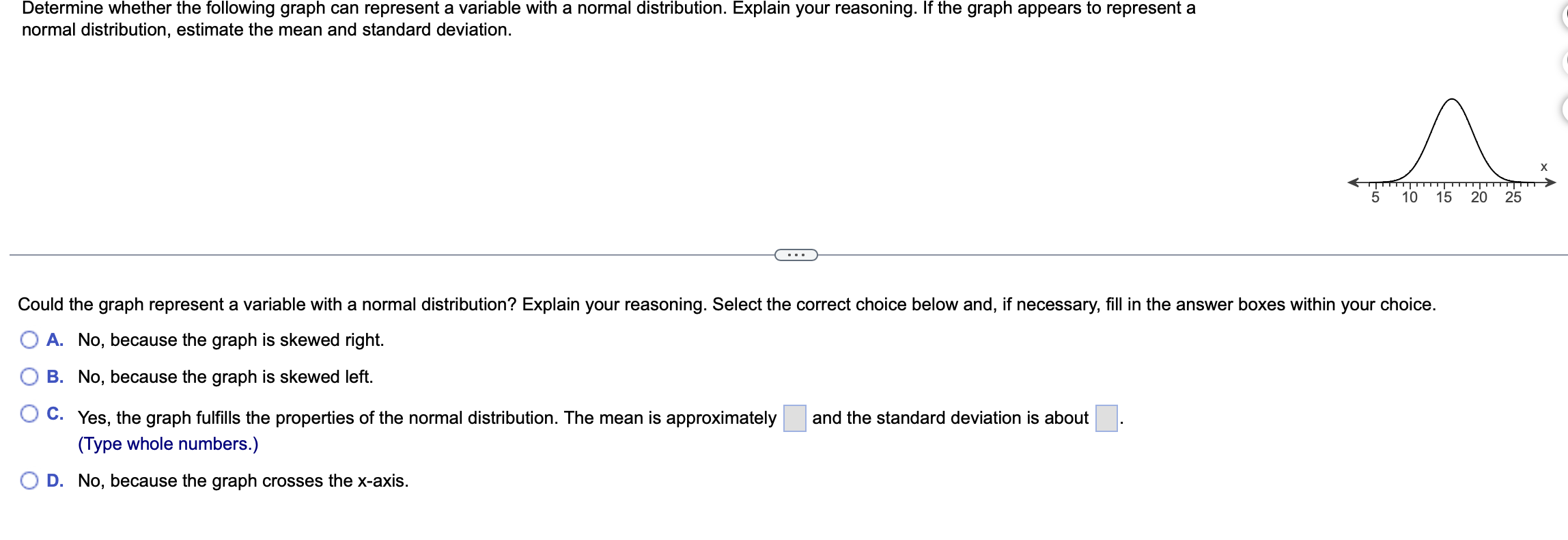Click the blue text reading Type whole numbers
The image size is (1568, 540).
(167, 444)
